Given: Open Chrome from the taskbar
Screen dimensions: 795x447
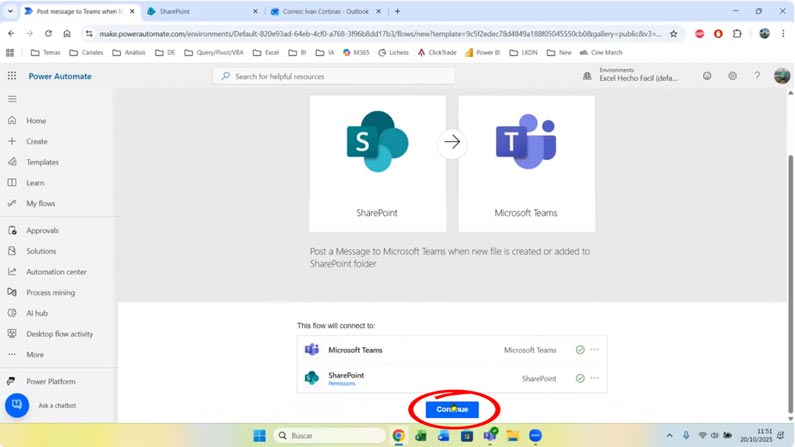Looking at the screenshot, I should click(x=399, y=435).
